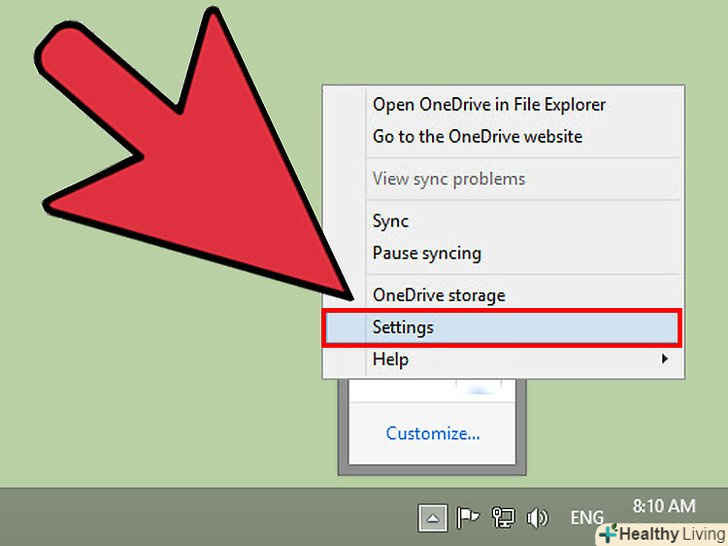Viewport: 728px width, 546px height.
Task: Open the volume speaker icon
Action: pyautogui.click(x=537, y=518)
